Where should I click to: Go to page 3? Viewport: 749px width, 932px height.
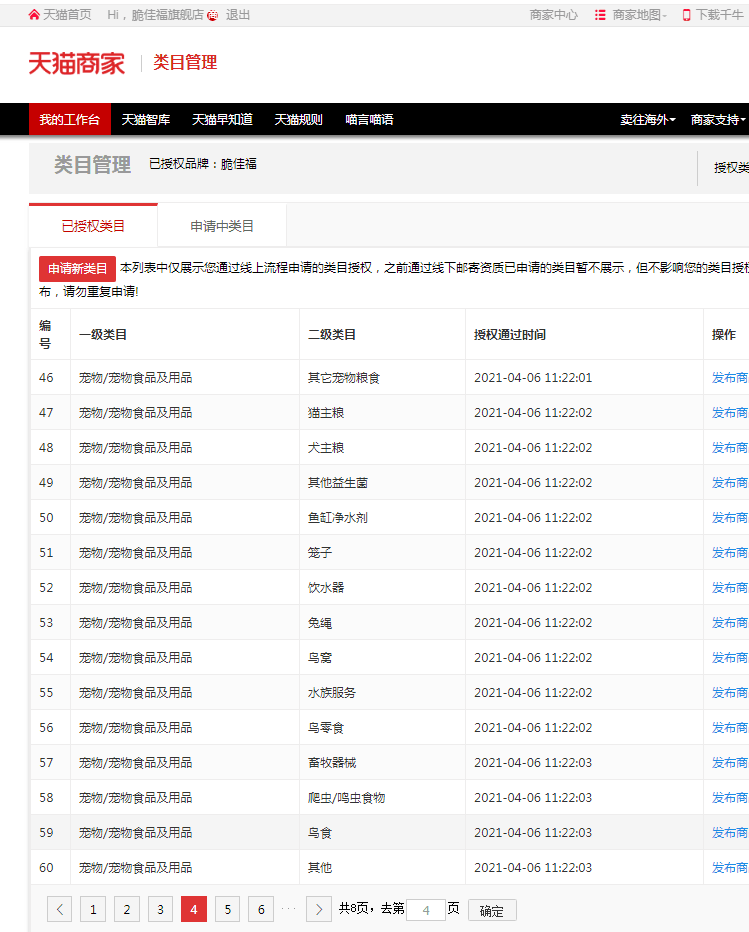point(160,909)
